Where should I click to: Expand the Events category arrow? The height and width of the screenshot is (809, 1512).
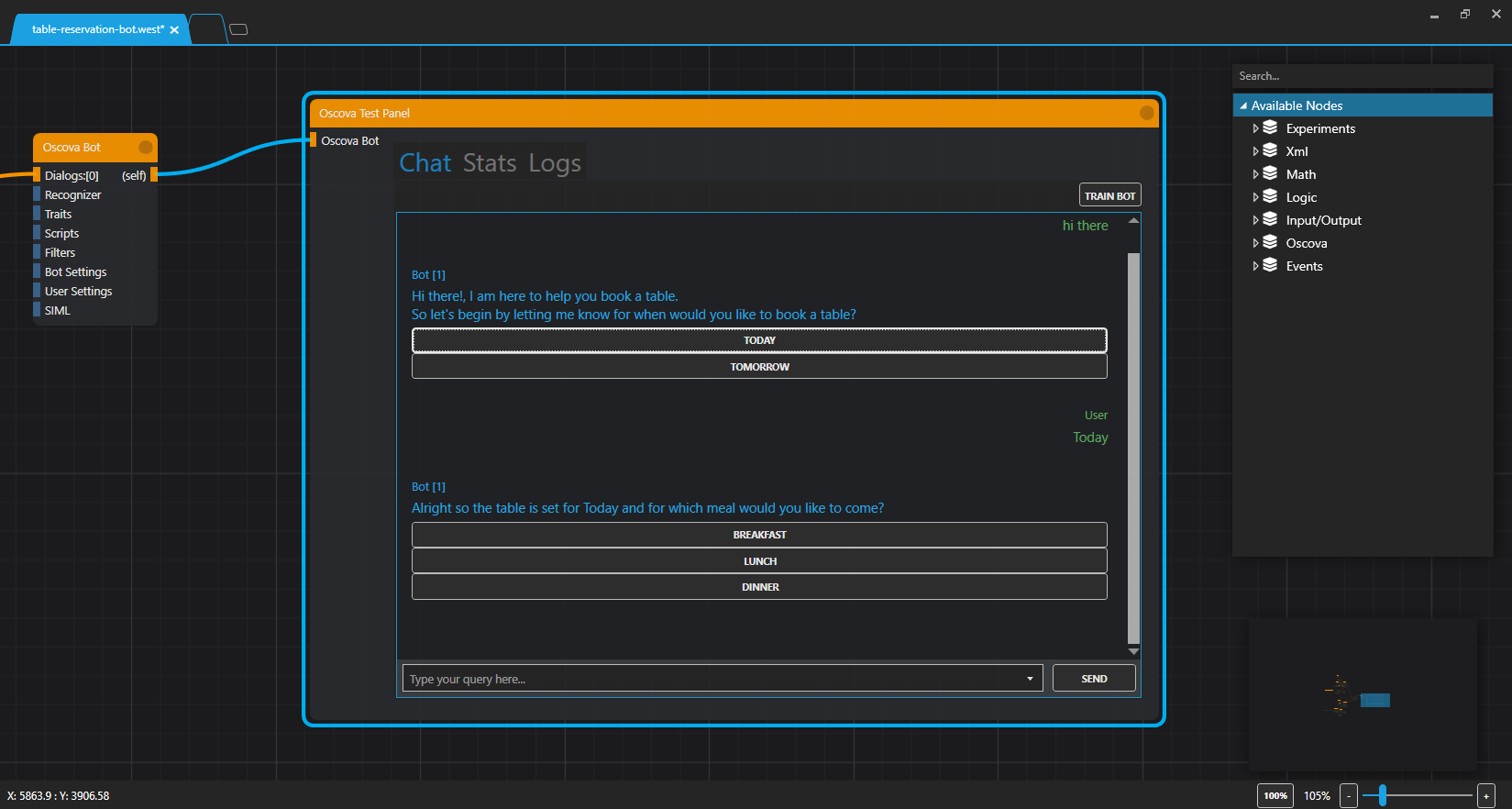(x=1255, y=266)
